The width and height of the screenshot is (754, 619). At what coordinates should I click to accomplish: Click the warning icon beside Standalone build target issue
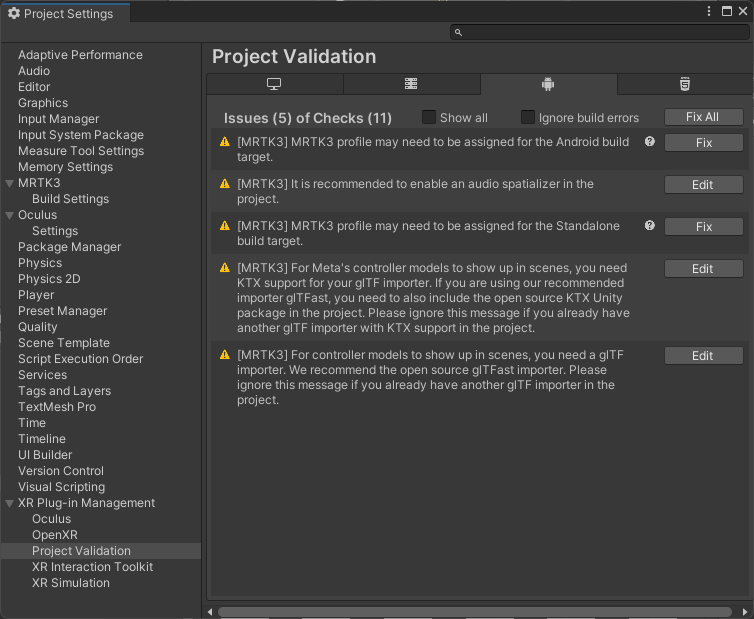[225, 226]
